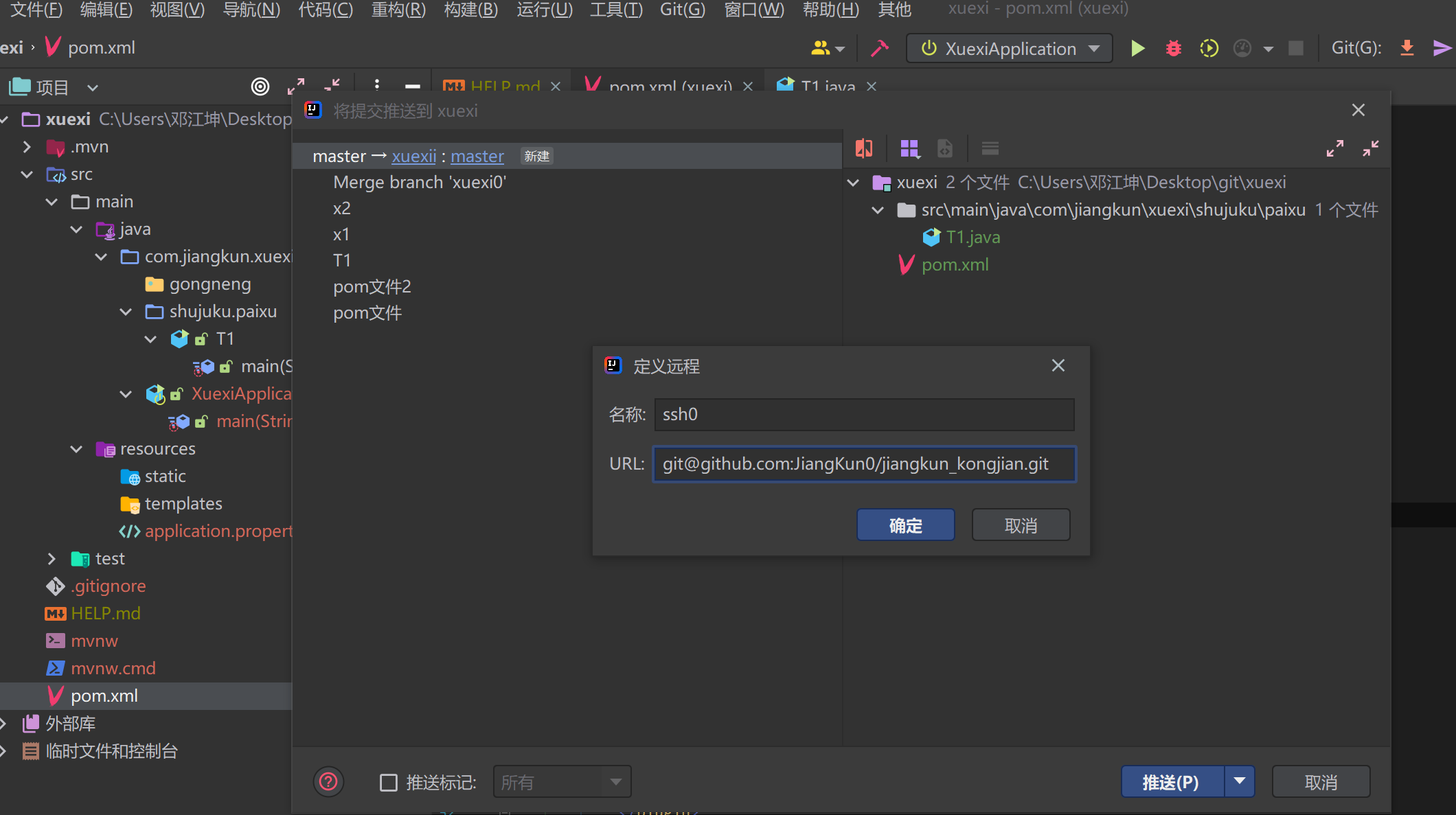Click the red Debug bug icon
1456x815 pixels.
coord(1173,48)
